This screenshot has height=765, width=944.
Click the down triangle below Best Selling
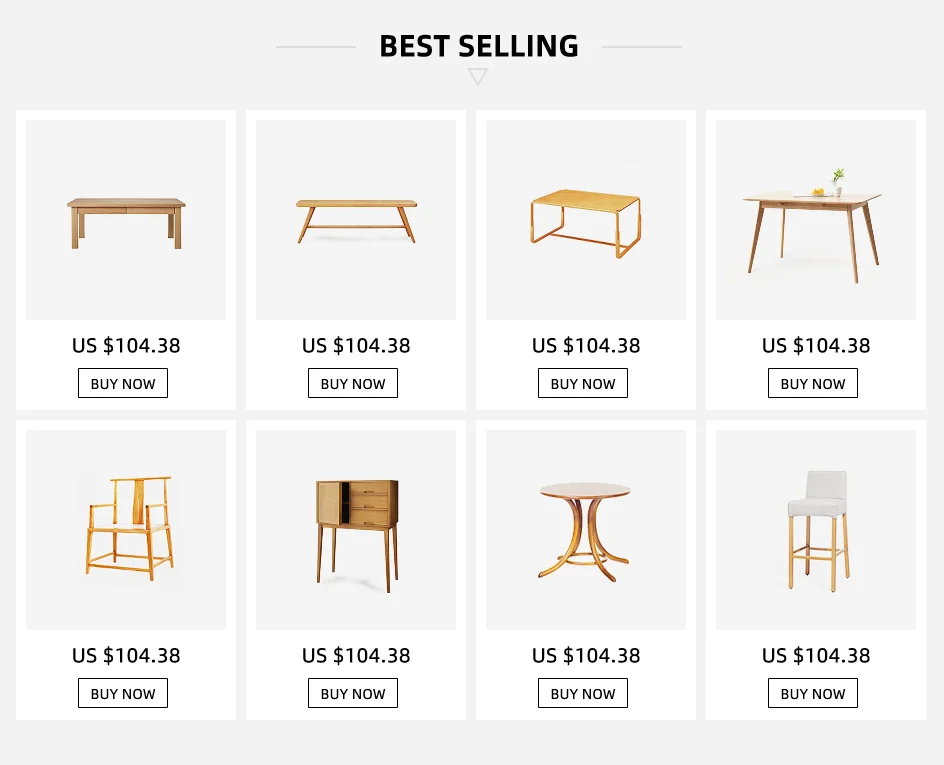coord(478,77)
